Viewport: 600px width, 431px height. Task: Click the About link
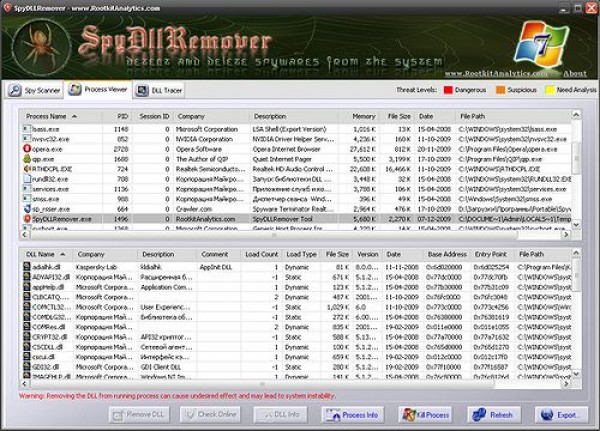575,73
